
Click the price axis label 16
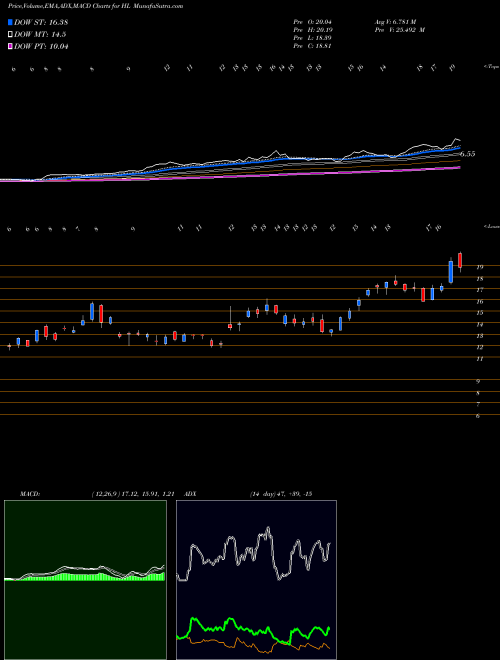click(x=479, y=301)
